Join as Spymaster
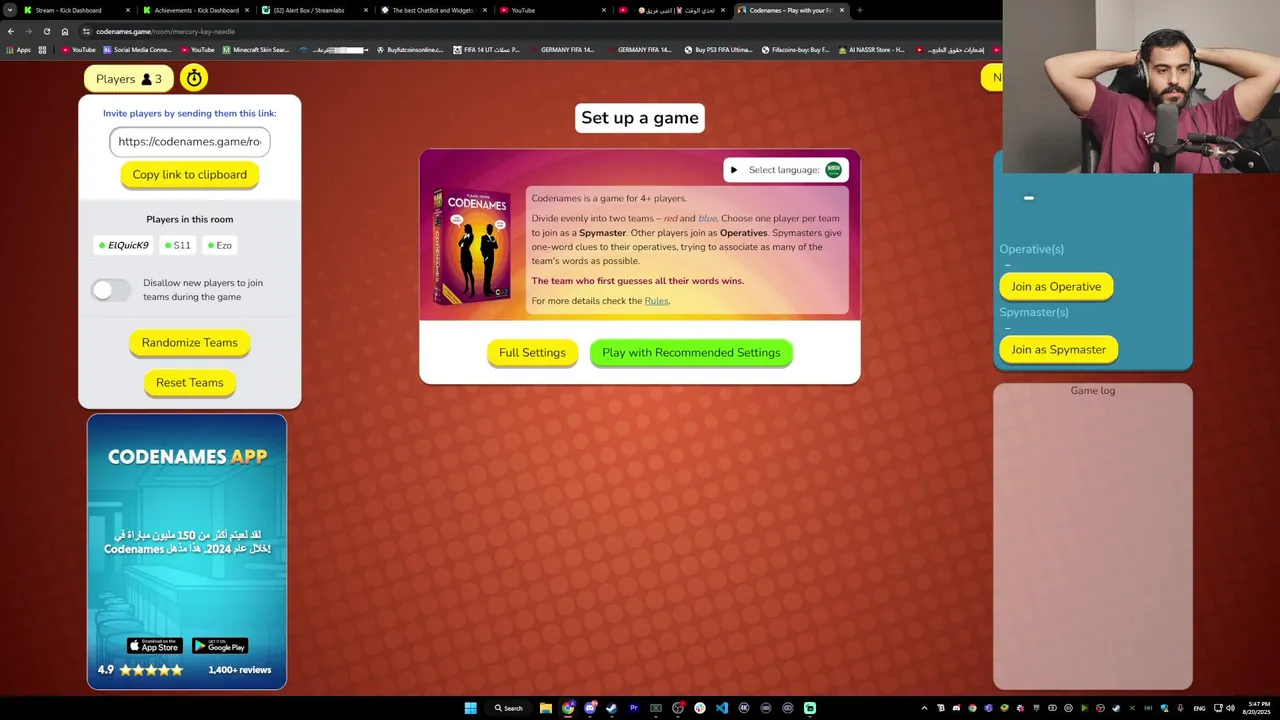 click(1058, 350)
